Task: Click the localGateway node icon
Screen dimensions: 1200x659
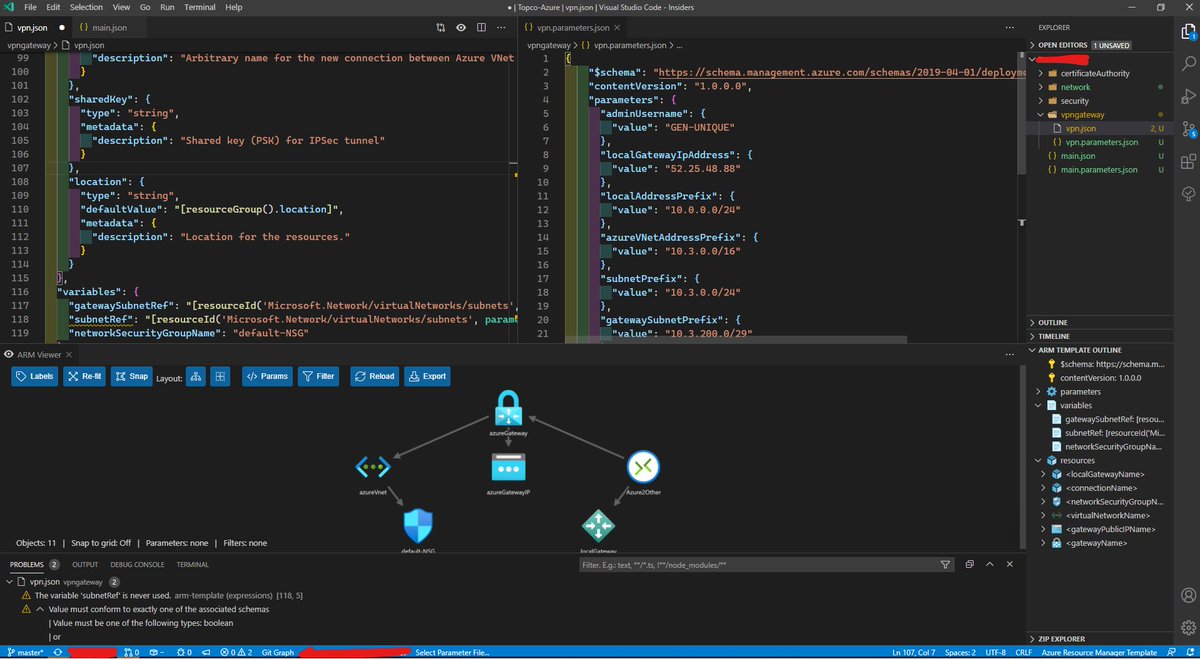Action: tap(598, 526)
